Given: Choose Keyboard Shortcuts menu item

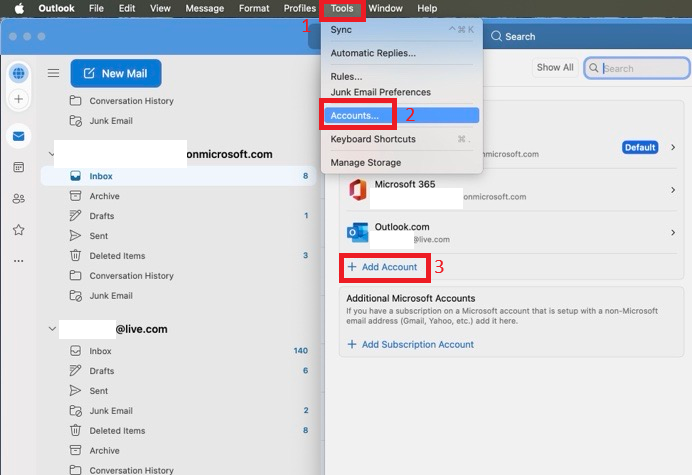Looking at the screenshot, I should coord(402,139).
